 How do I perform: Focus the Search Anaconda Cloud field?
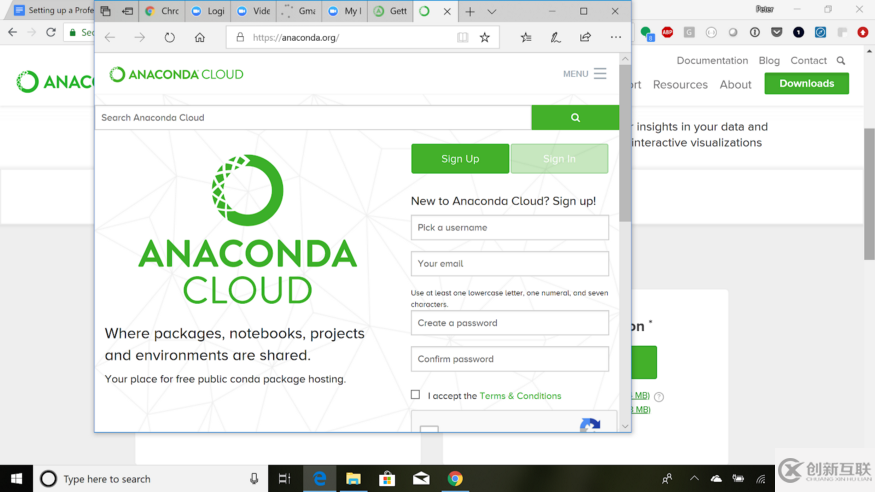point(313,118)
